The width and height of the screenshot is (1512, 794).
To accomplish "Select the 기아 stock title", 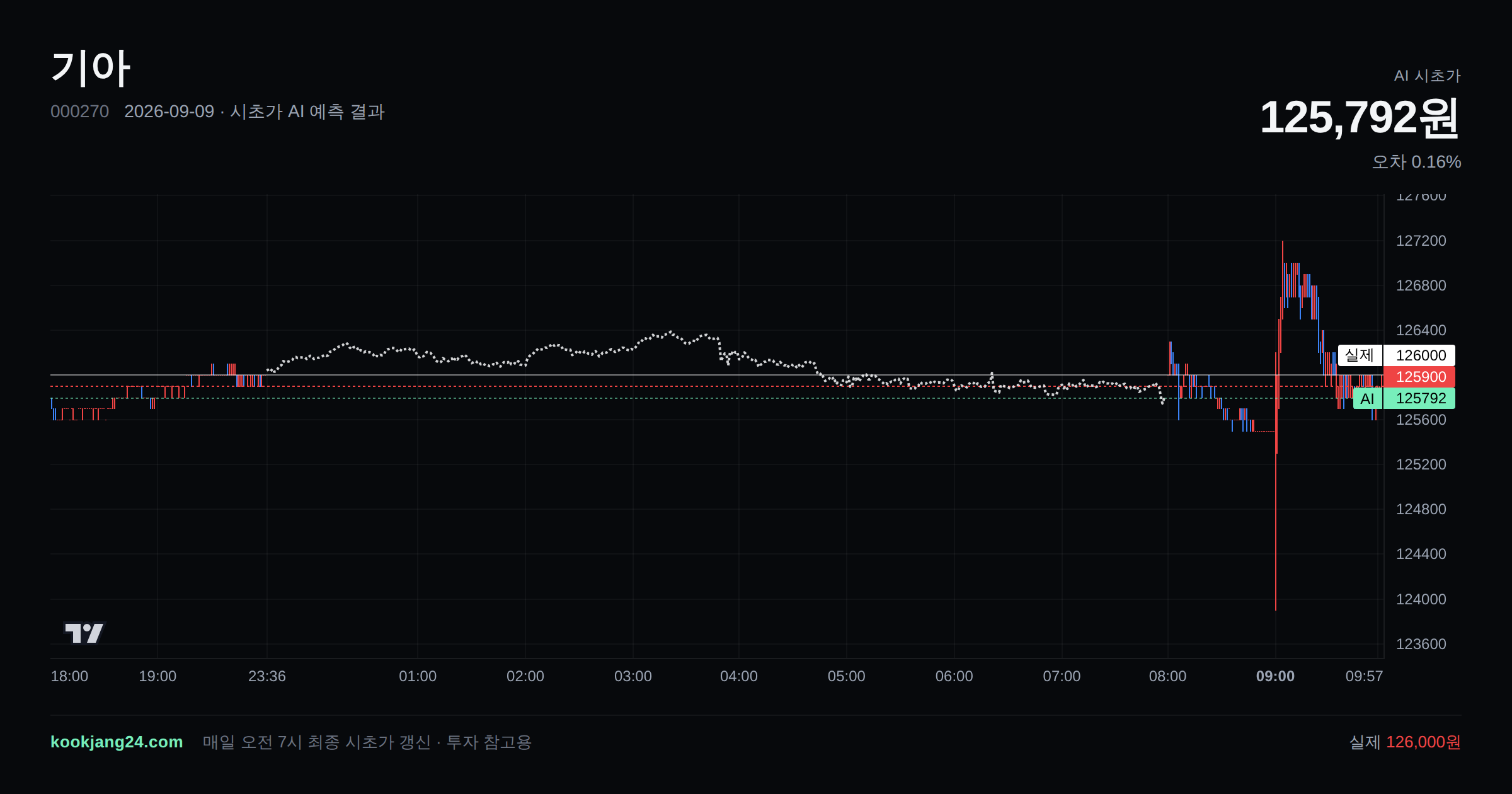I will tap(91, 68).
